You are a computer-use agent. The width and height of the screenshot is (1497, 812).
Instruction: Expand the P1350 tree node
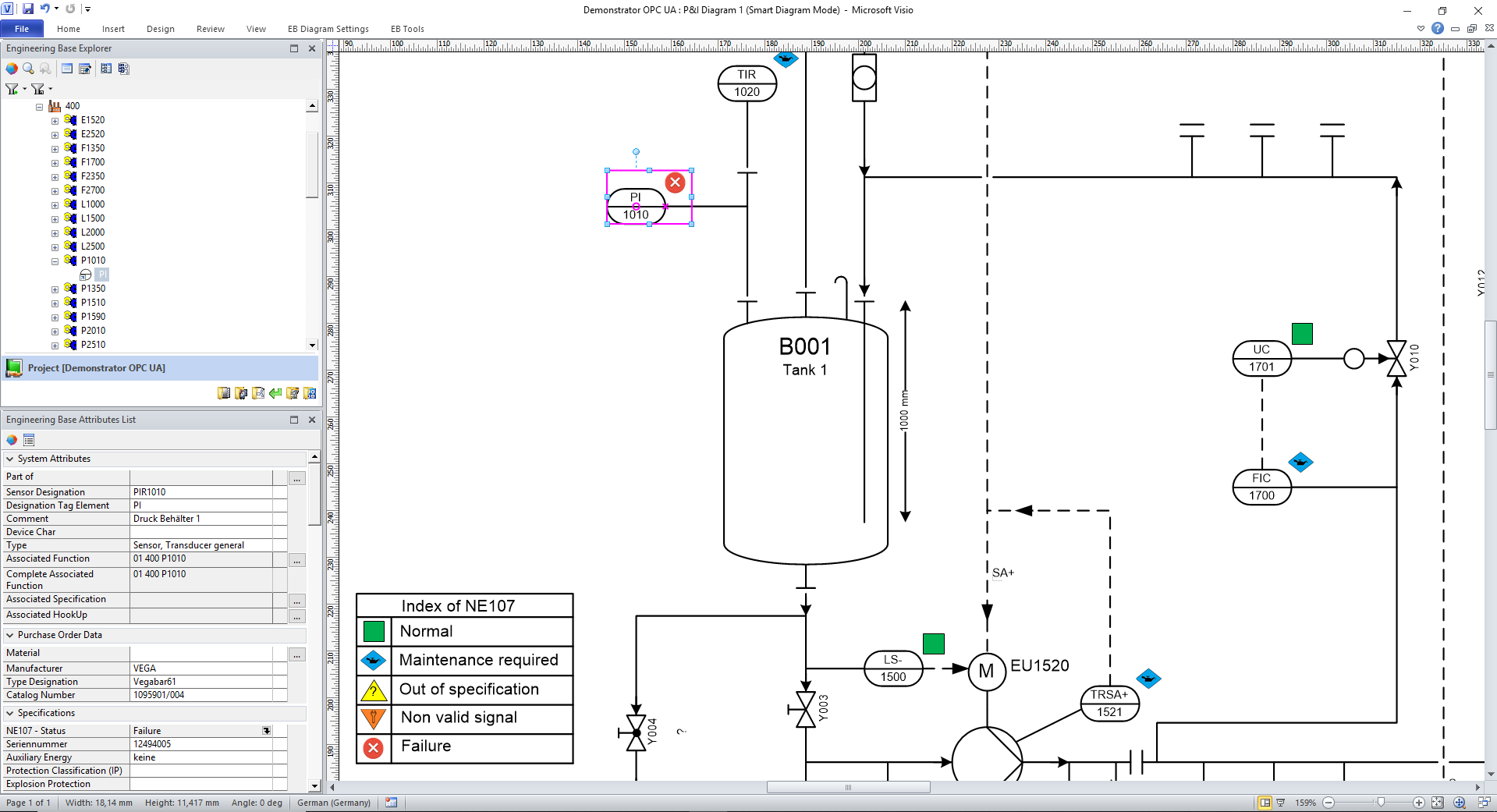(55, 289)
